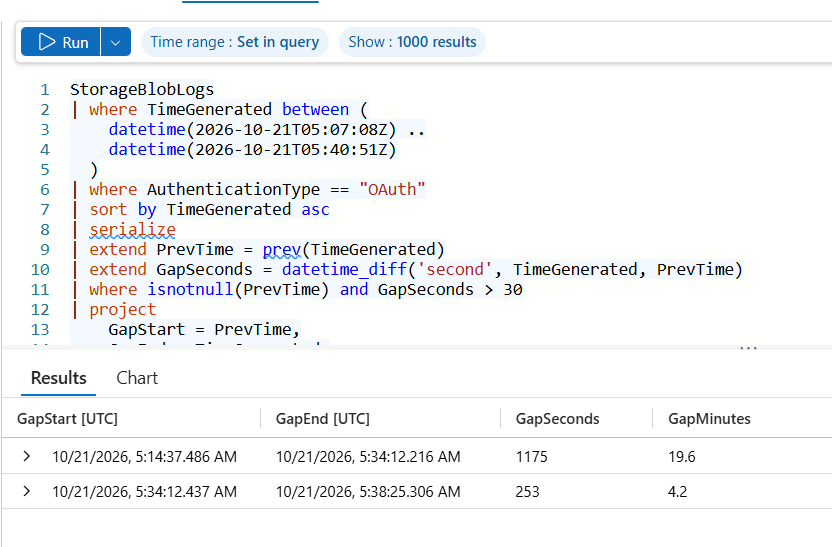This screenshot has width=832, height=547.
Task: Click the three-dot editor/results splitter handle
Action: click(x=748, y=348)
